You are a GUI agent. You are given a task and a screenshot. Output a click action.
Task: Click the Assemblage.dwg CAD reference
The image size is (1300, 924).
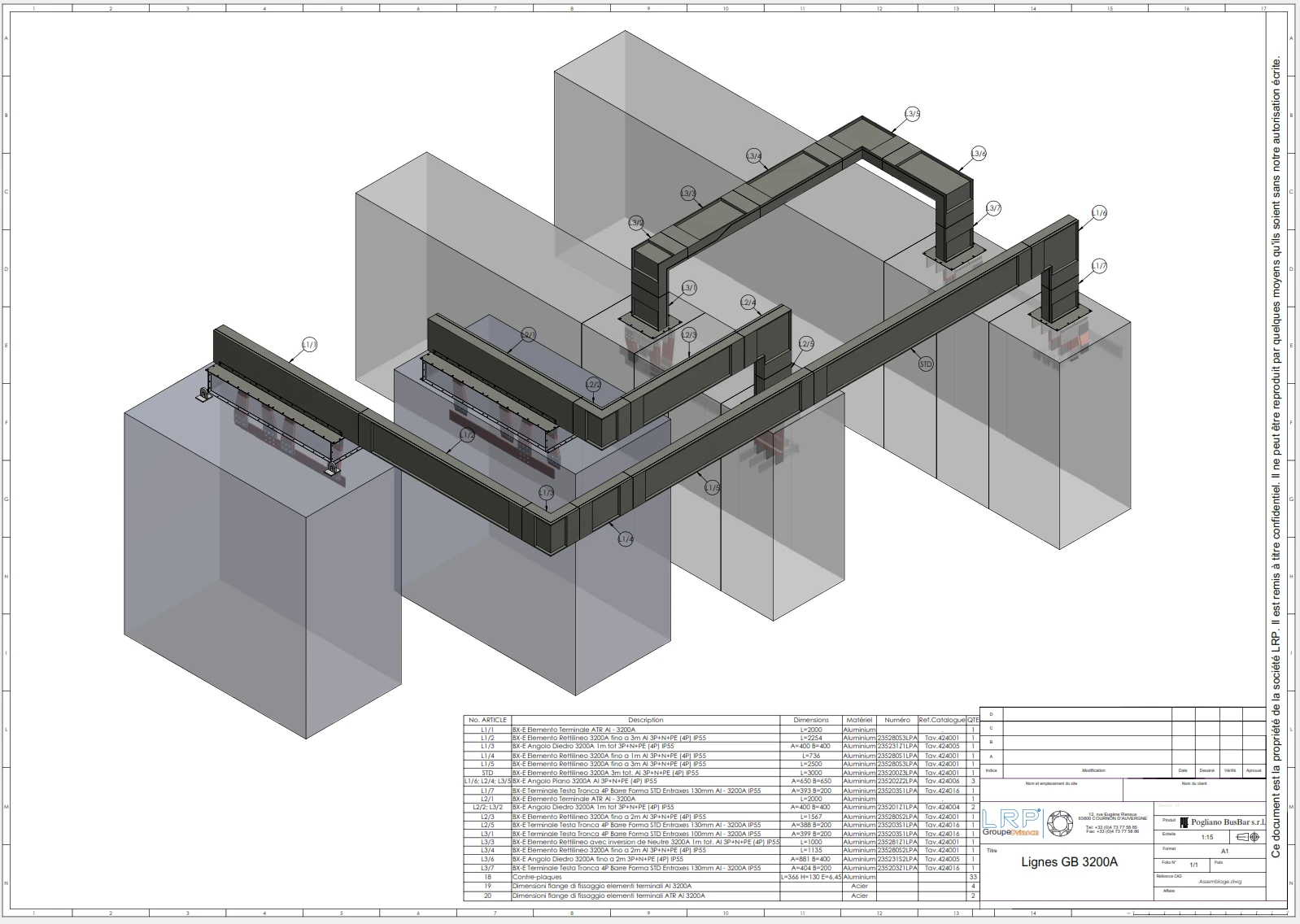1219,881
